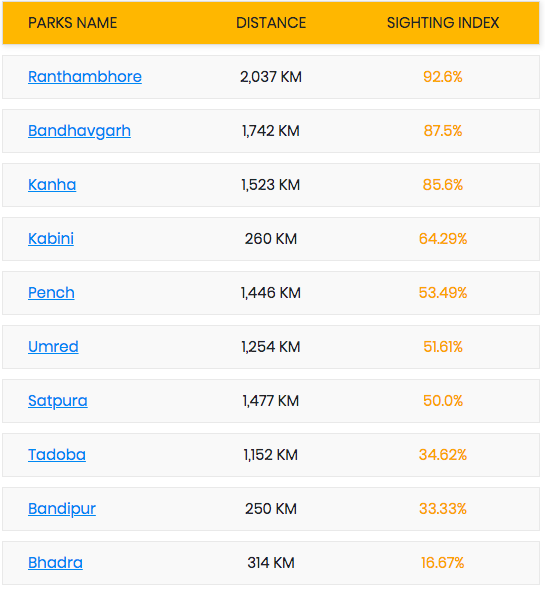545x594 pixels.
Task: Click the DISTANCE column header
Action: (271, 23)
